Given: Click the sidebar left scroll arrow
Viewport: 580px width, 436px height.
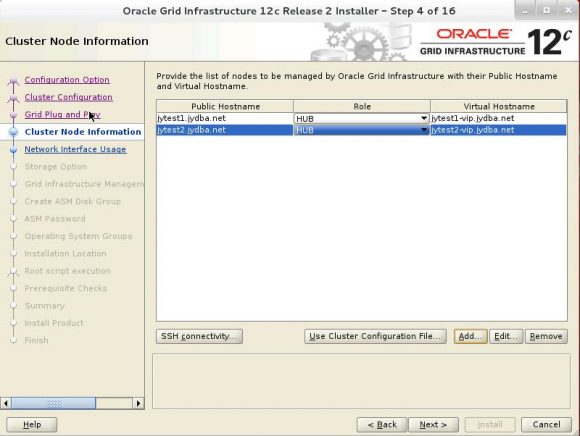Looking at the screenshot, I should click(6, 403).
